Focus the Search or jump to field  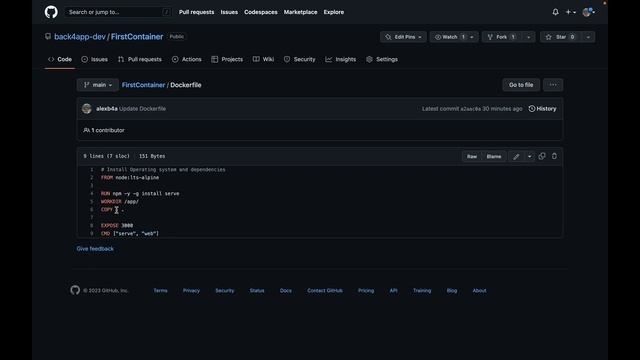tap(118, 12)
